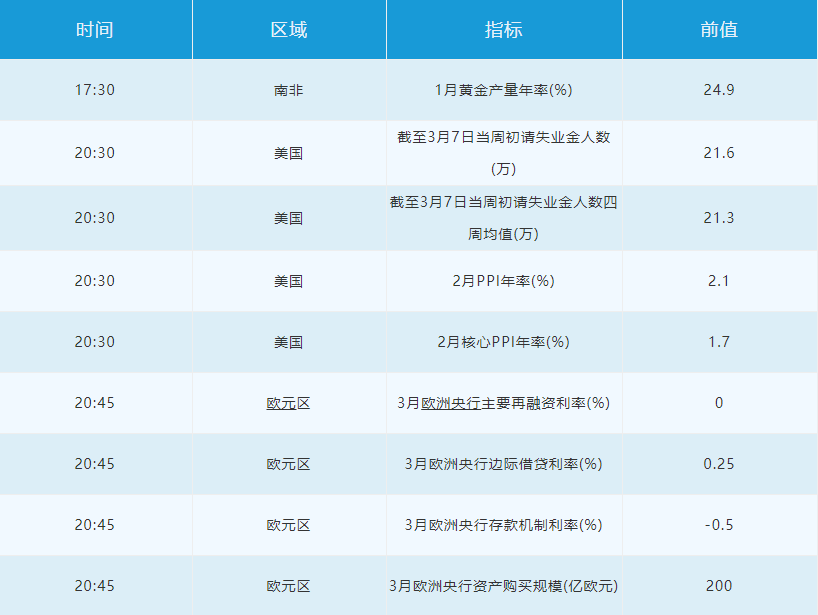Click 欧元区 in the 资产购买规模 row
This screenshot has height=615, width=818.
click(288, 586)
